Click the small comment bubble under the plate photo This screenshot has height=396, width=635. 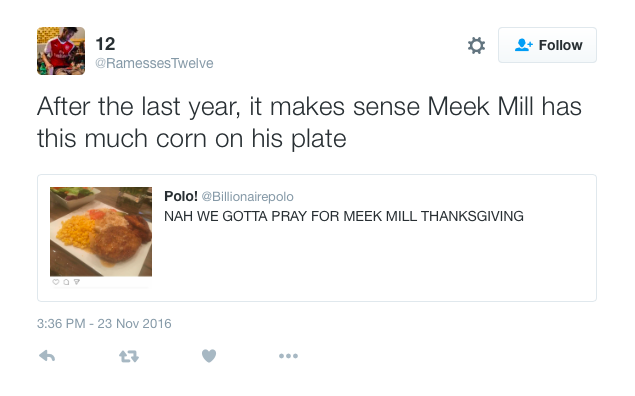tap(66, 282)
